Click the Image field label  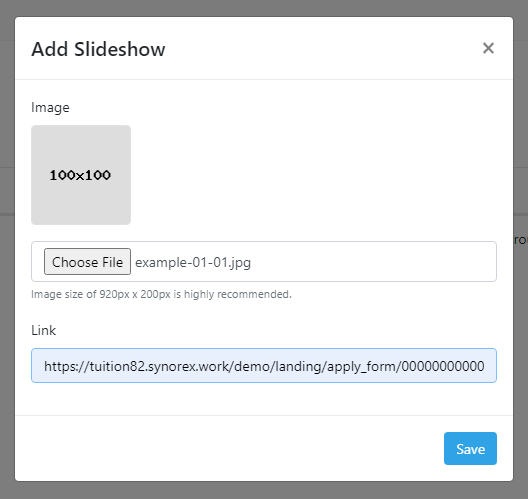[x=50, y=108]
